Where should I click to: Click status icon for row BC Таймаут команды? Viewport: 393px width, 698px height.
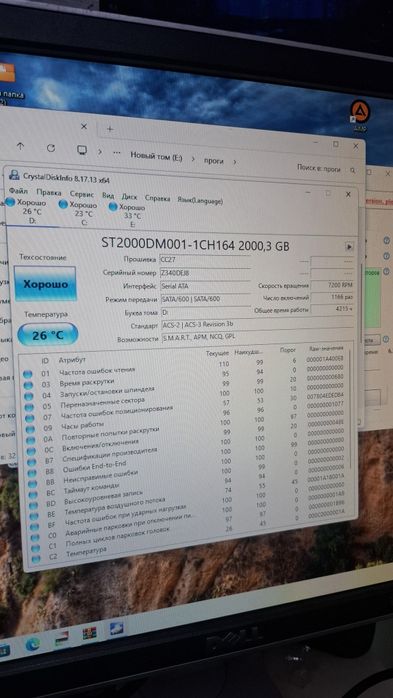33,495
